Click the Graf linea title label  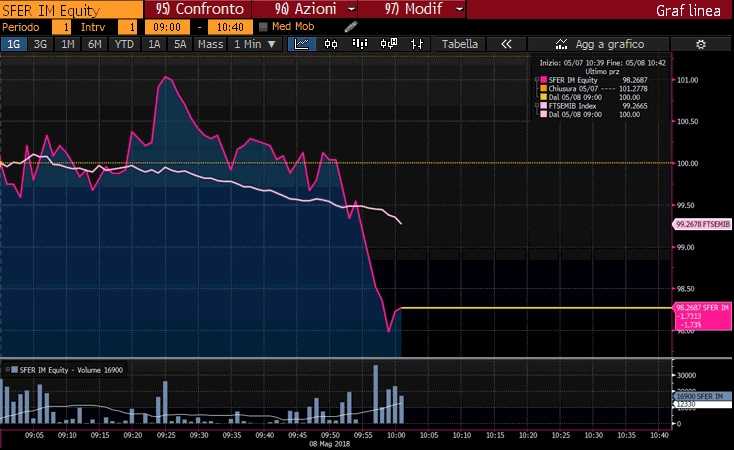[688, 11]
